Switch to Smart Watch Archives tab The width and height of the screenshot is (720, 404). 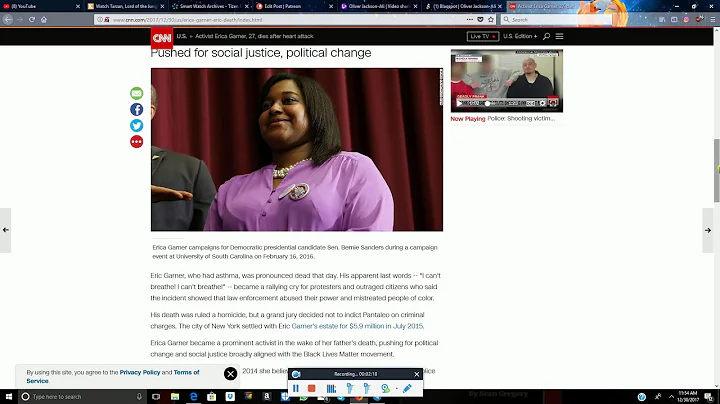(x=207, y=6)
